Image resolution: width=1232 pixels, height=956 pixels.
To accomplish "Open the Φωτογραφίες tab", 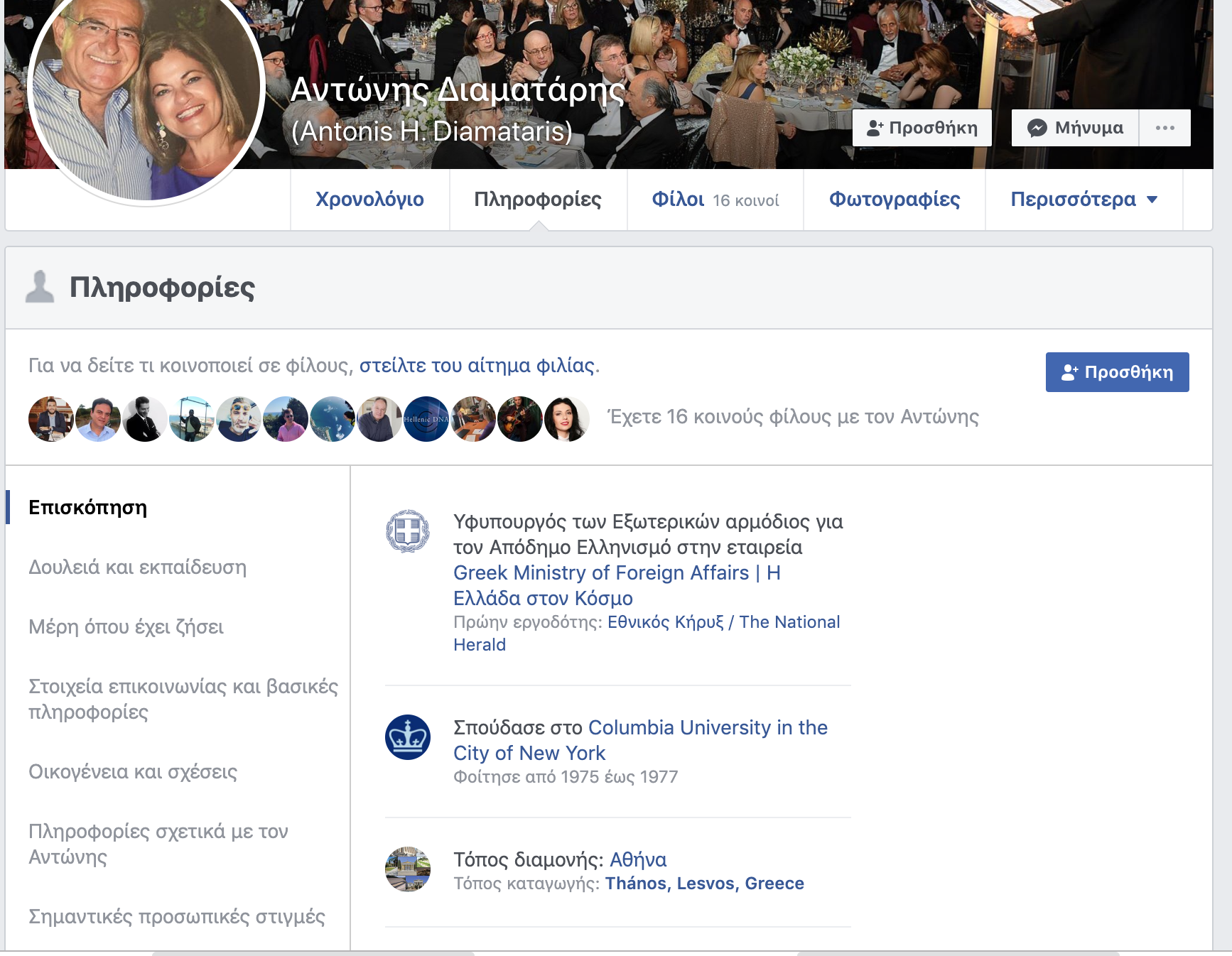I will click(894, 200).
